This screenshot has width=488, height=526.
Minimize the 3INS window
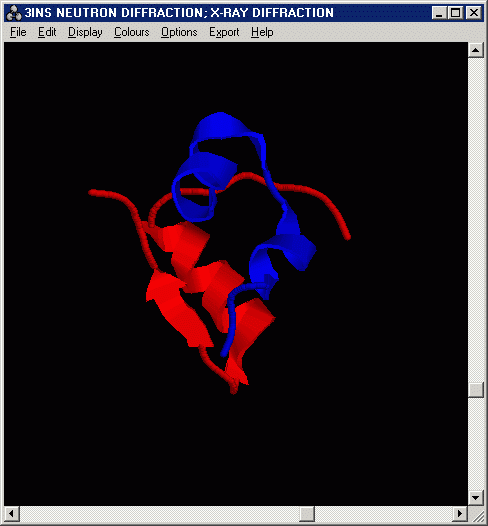[439, 13]
